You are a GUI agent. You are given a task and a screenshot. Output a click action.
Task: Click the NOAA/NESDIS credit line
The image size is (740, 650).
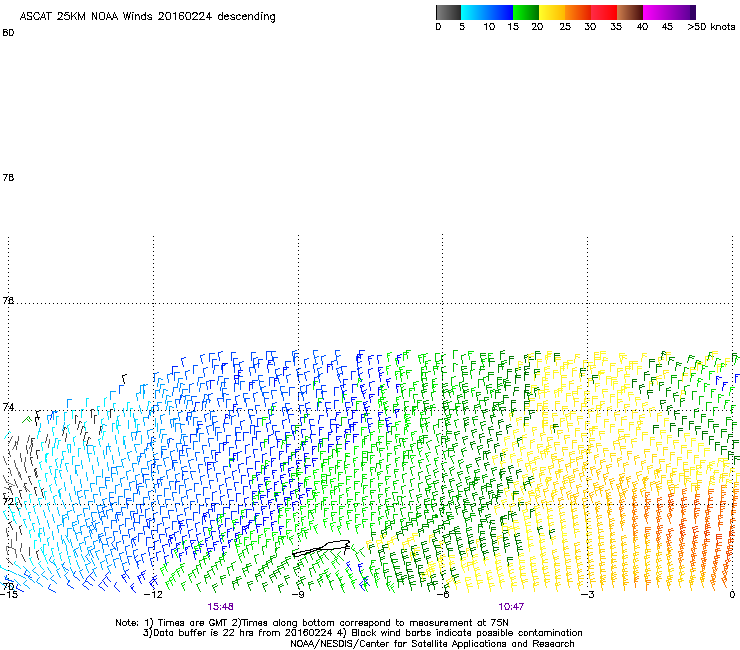click(432, 644)
